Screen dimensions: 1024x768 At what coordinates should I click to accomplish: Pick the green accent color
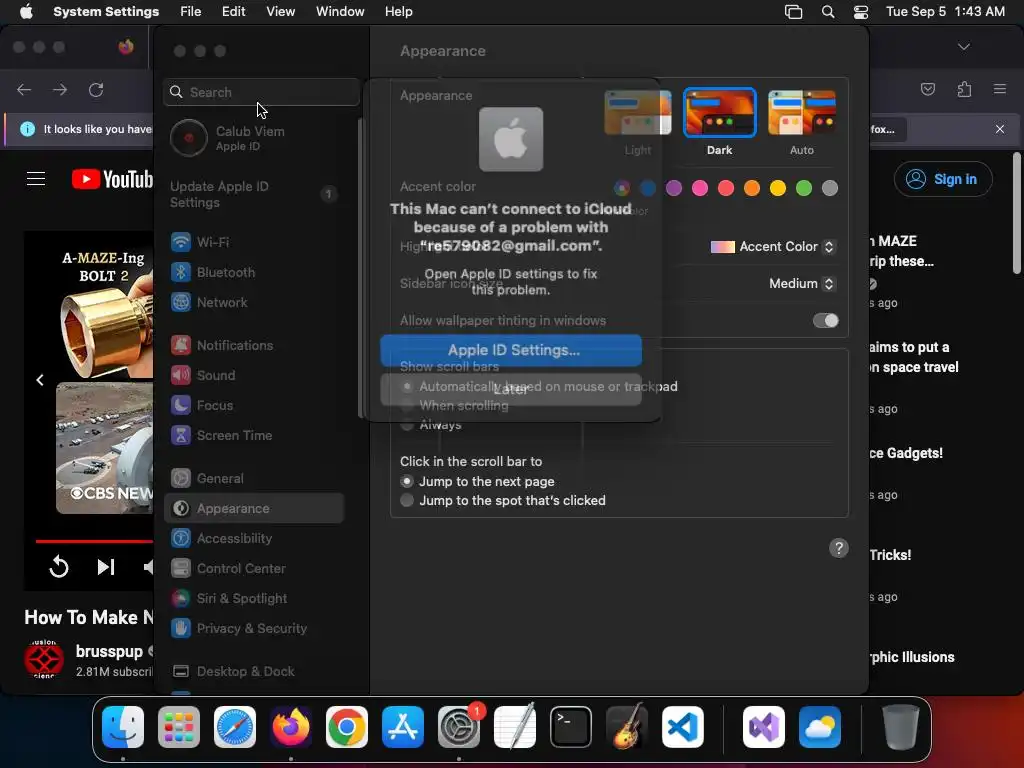click(804, 188)
